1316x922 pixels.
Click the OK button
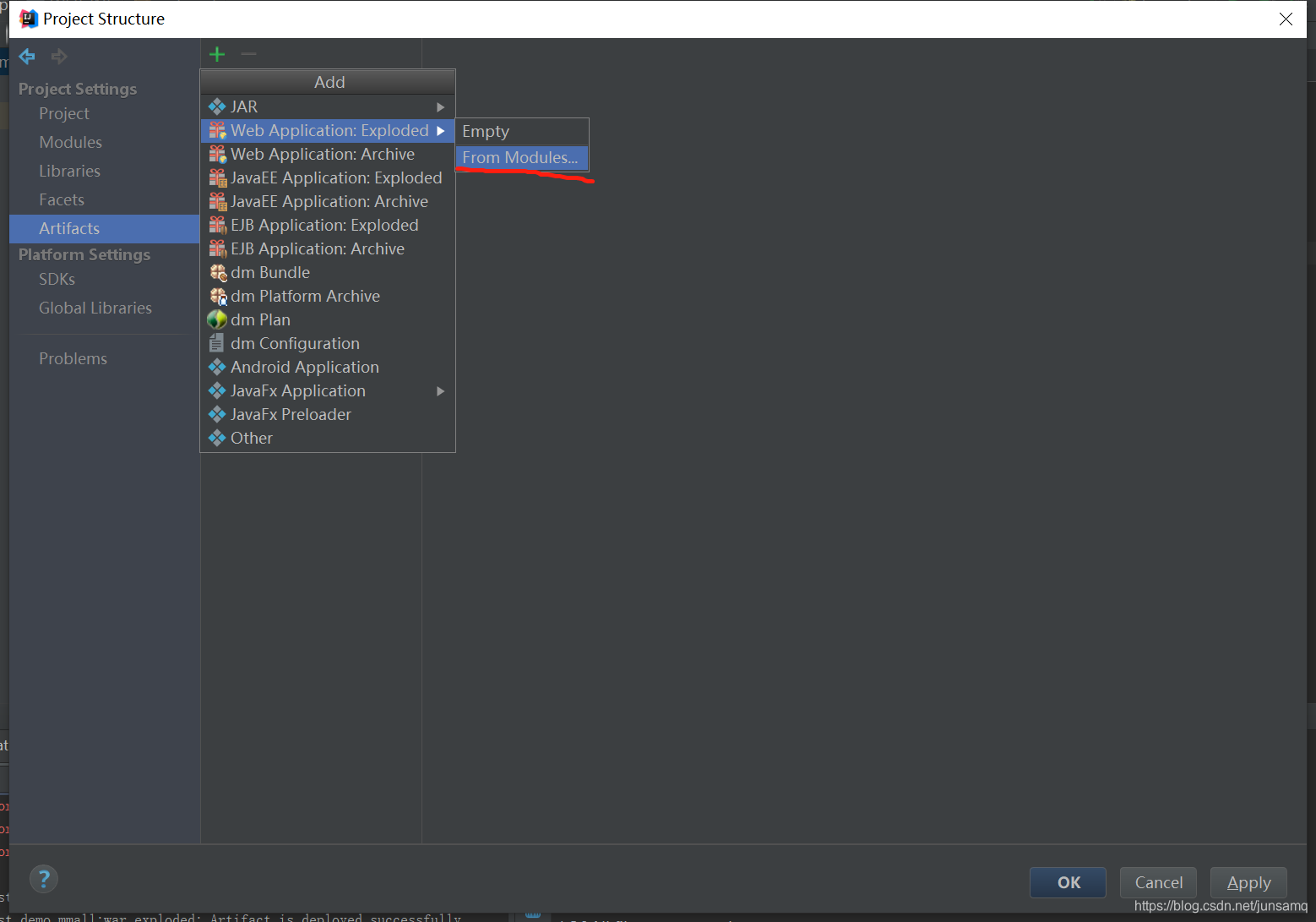coord(1068,882)
